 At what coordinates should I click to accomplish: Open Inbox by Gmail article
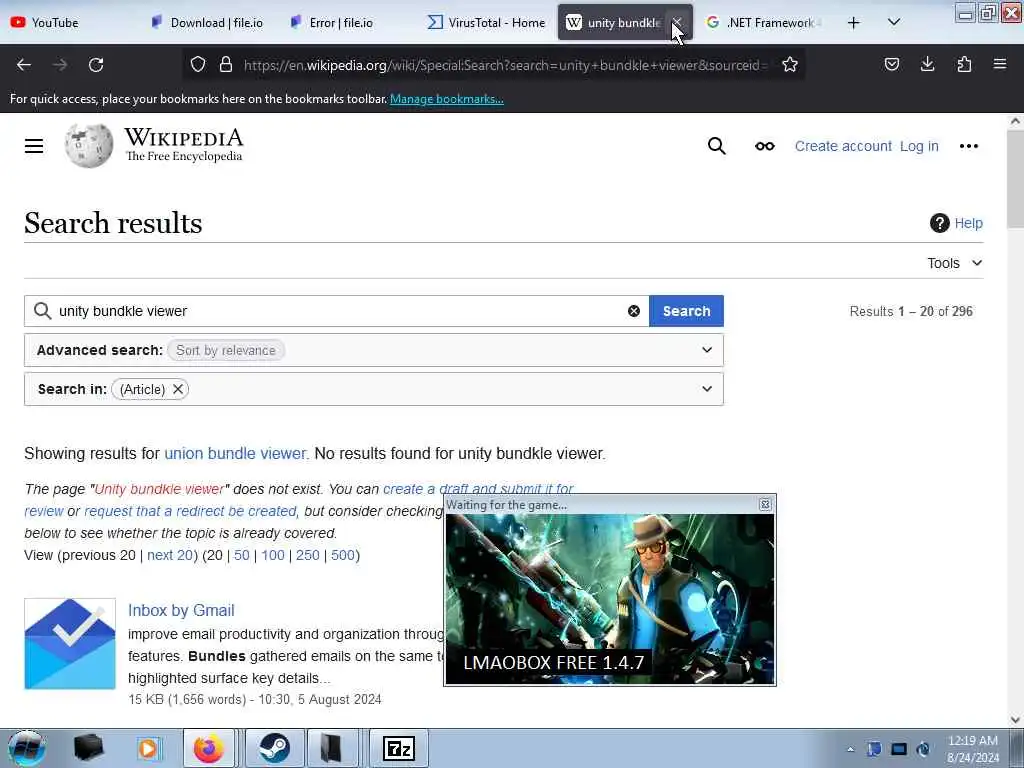tap(181, 611)
